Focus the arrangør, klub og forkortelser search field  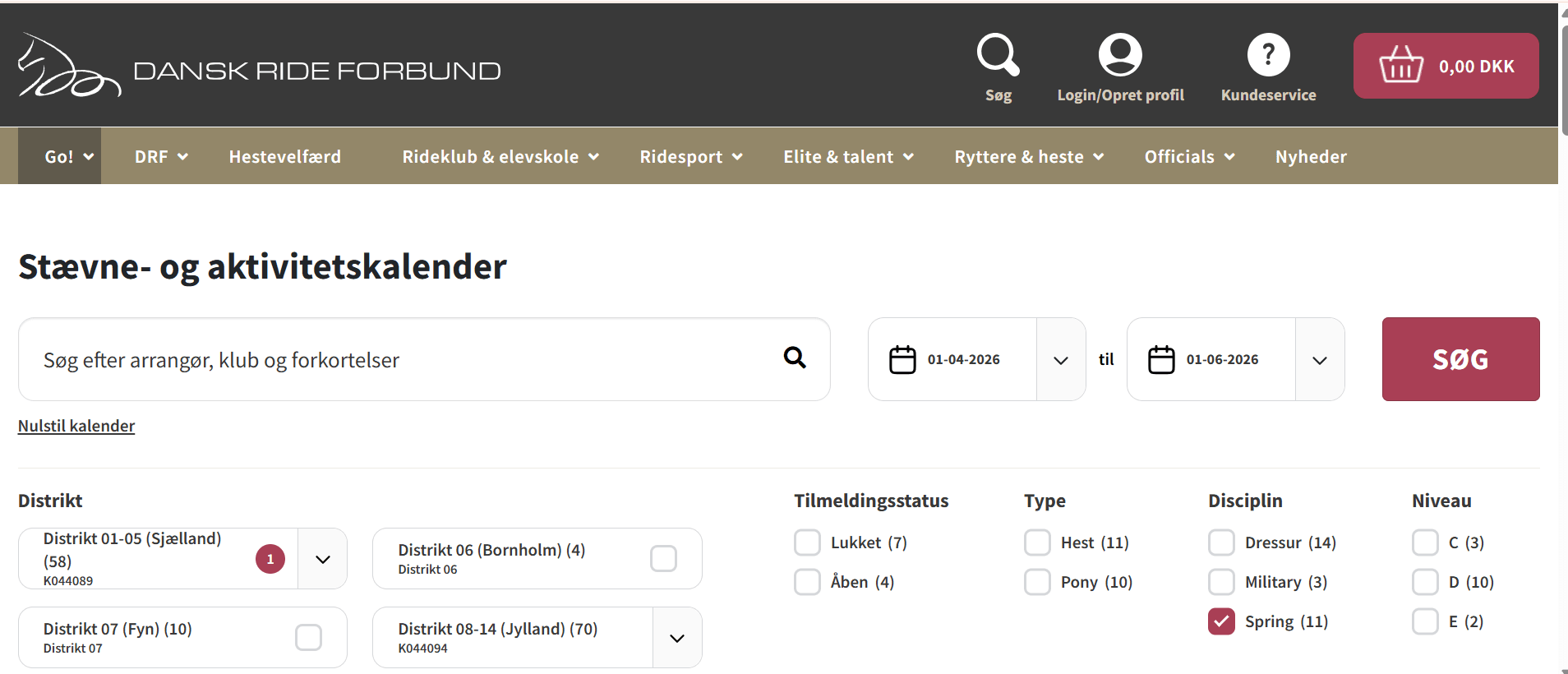pos(424,359)
